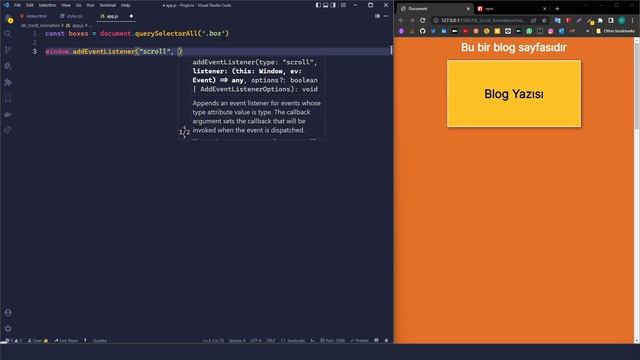
Task: Open the Selection menu
Action: [x=47, y=5]
